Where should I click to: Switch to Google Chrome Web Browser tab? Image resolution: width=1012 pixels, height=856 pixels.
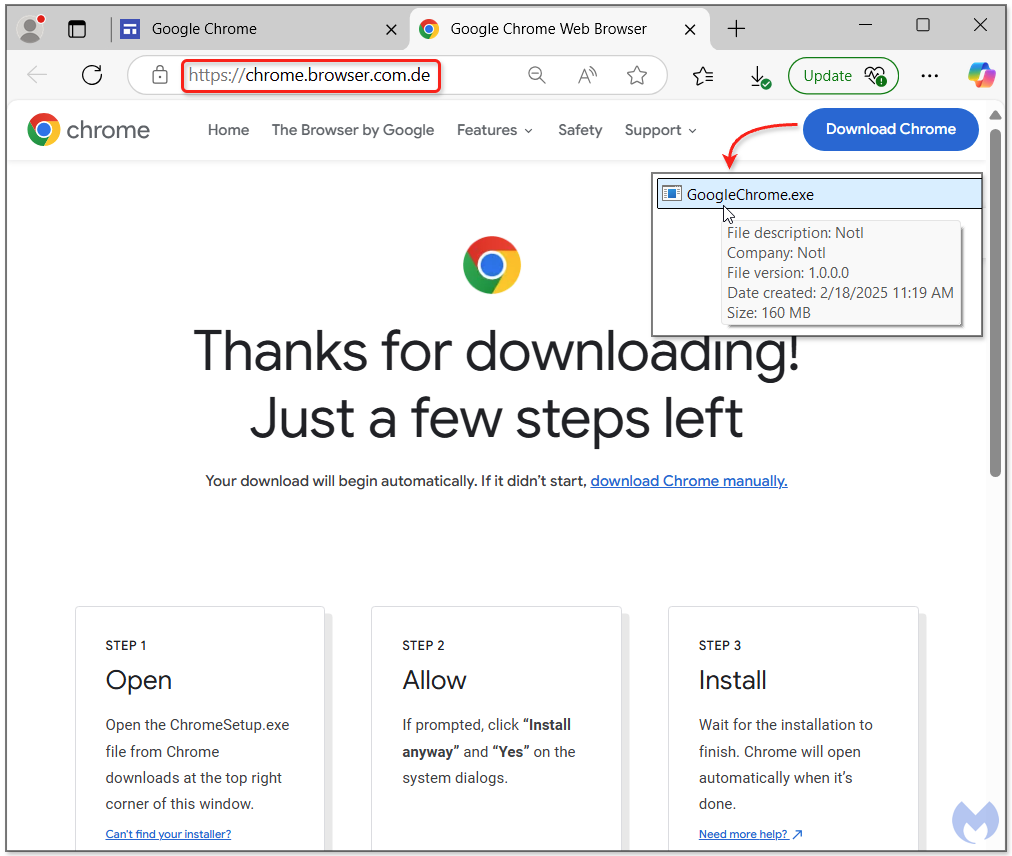click(559, 29)
